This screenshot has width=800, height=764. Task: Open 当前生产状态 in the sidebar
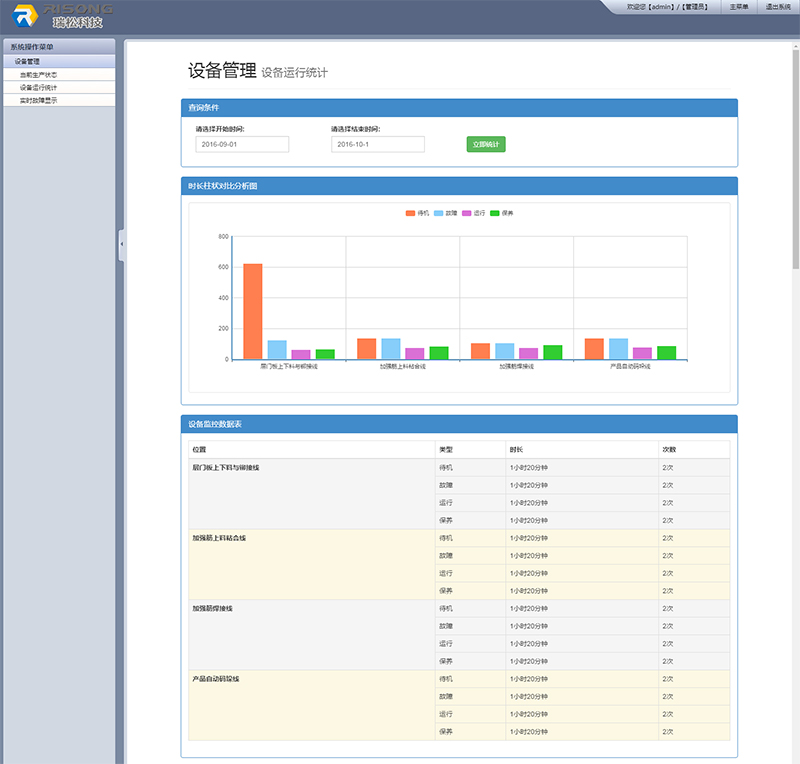[59, 75]
